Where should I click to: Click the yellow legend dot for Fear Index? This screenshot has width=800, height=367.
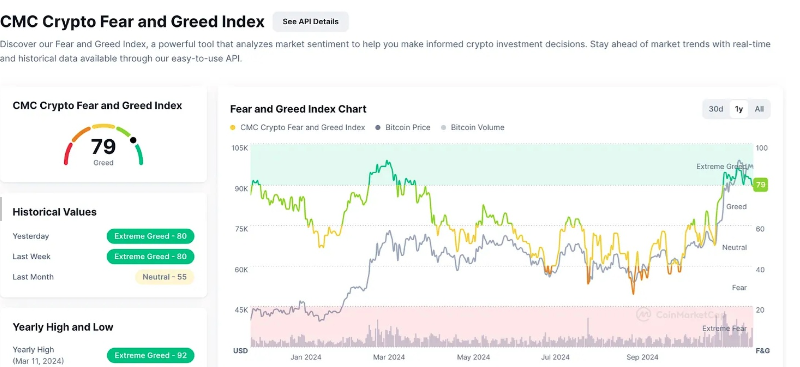233,128
